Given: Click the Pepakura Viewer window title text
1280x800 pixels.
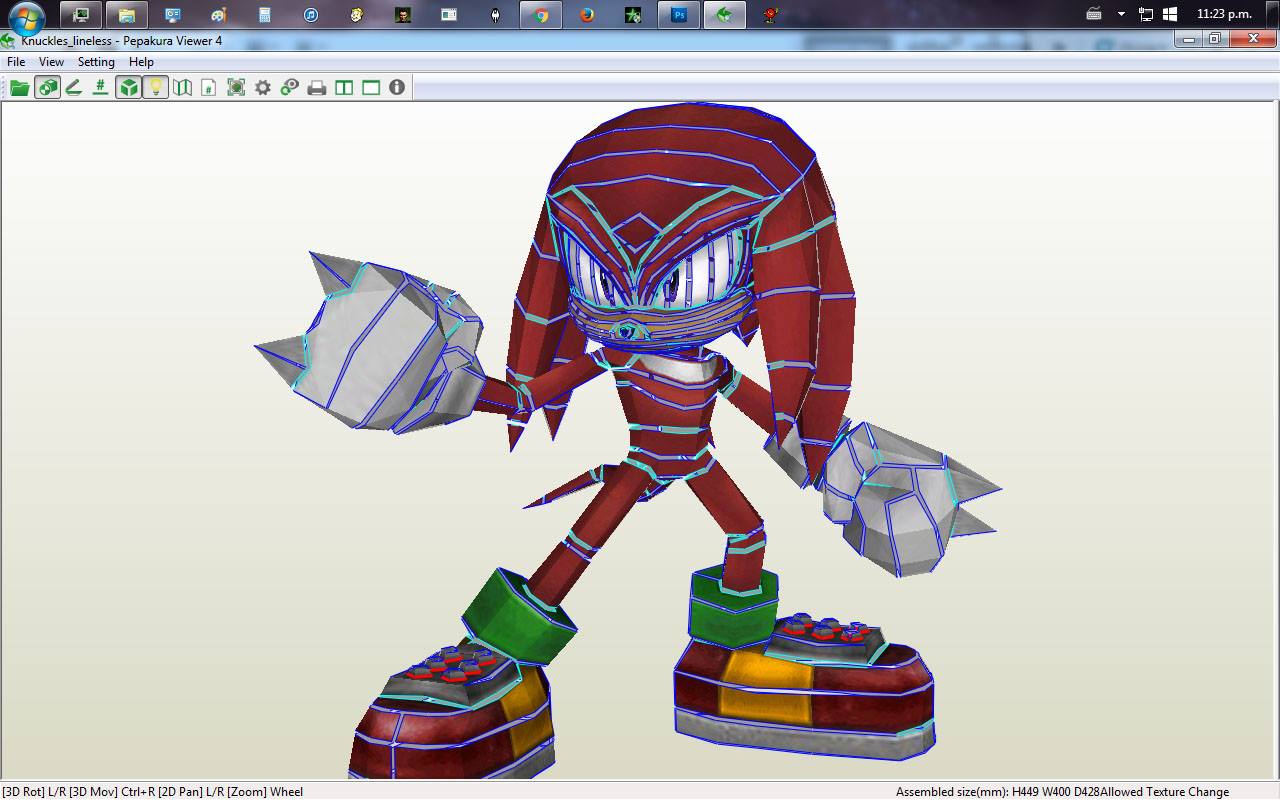Looking at the screenshot, I should pos(122,41).
